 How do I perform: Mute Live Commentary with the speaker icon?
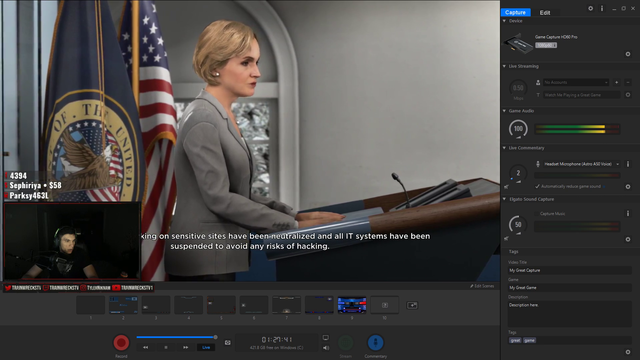point(506,187)
